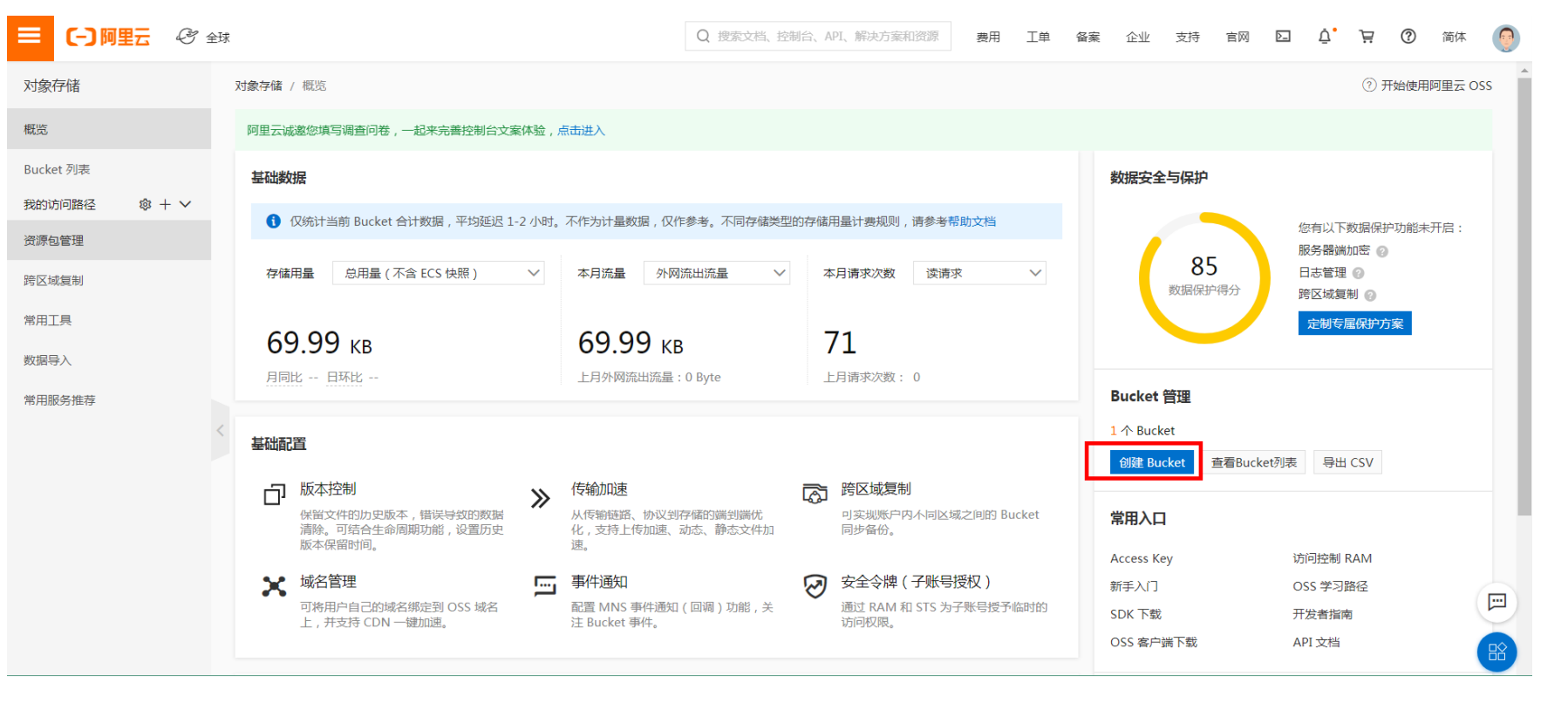The height and width of the screenshot is (710, 1568).
Task: Open the 开发者指南 link
Action: 1322,614
